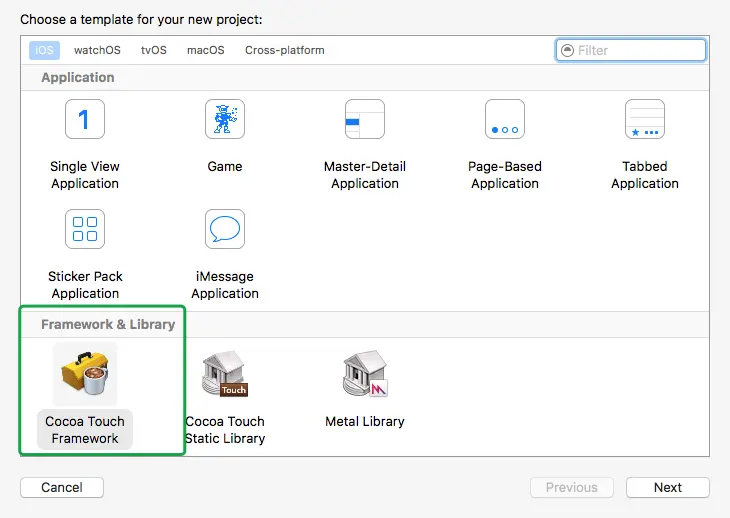Click the Next button
Viewport: 730px width, 518px height.
coord(668,487)
